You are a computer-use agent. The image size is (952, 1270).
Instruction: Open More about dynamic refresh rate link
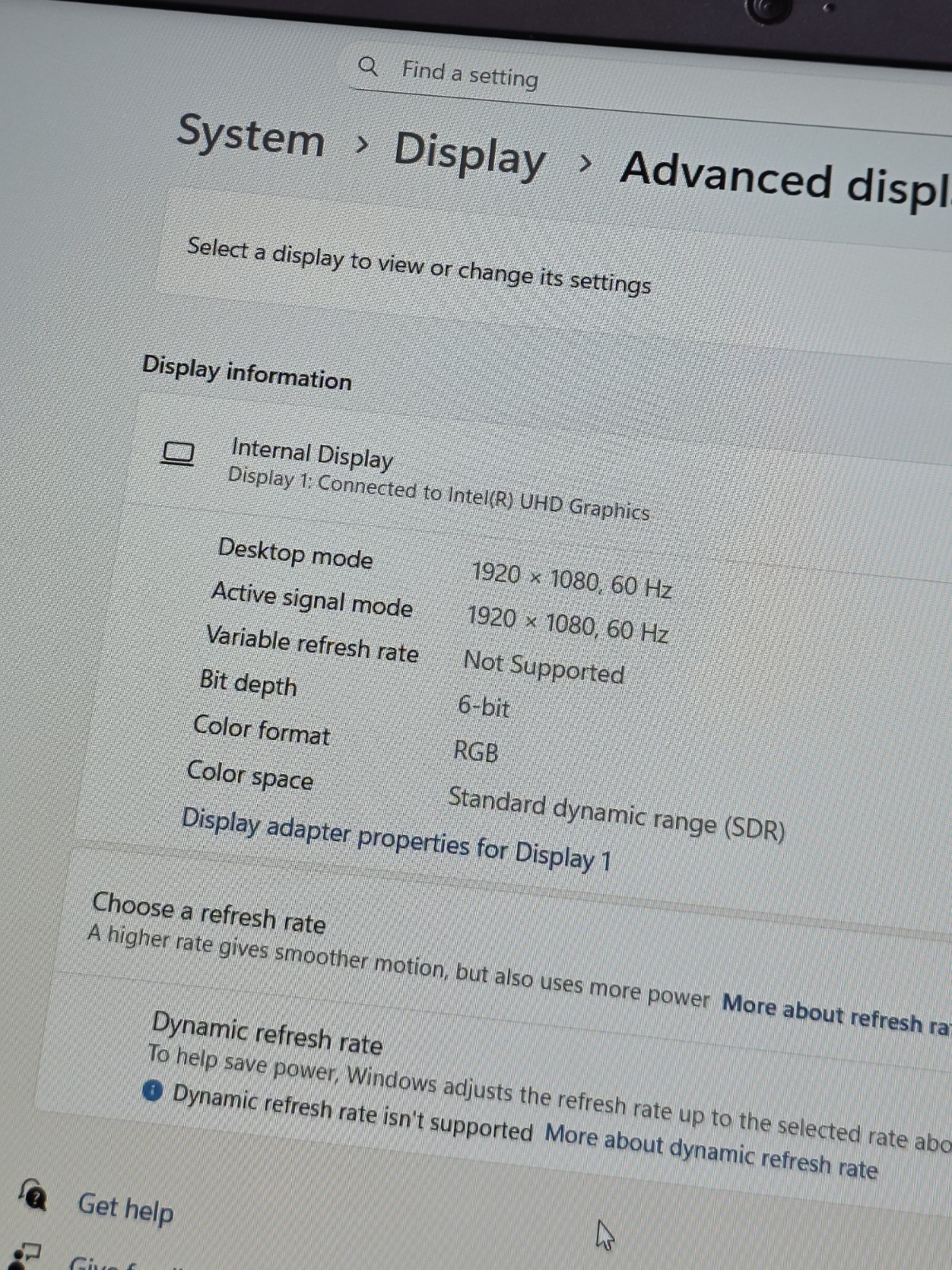[x=711, y=1151]
